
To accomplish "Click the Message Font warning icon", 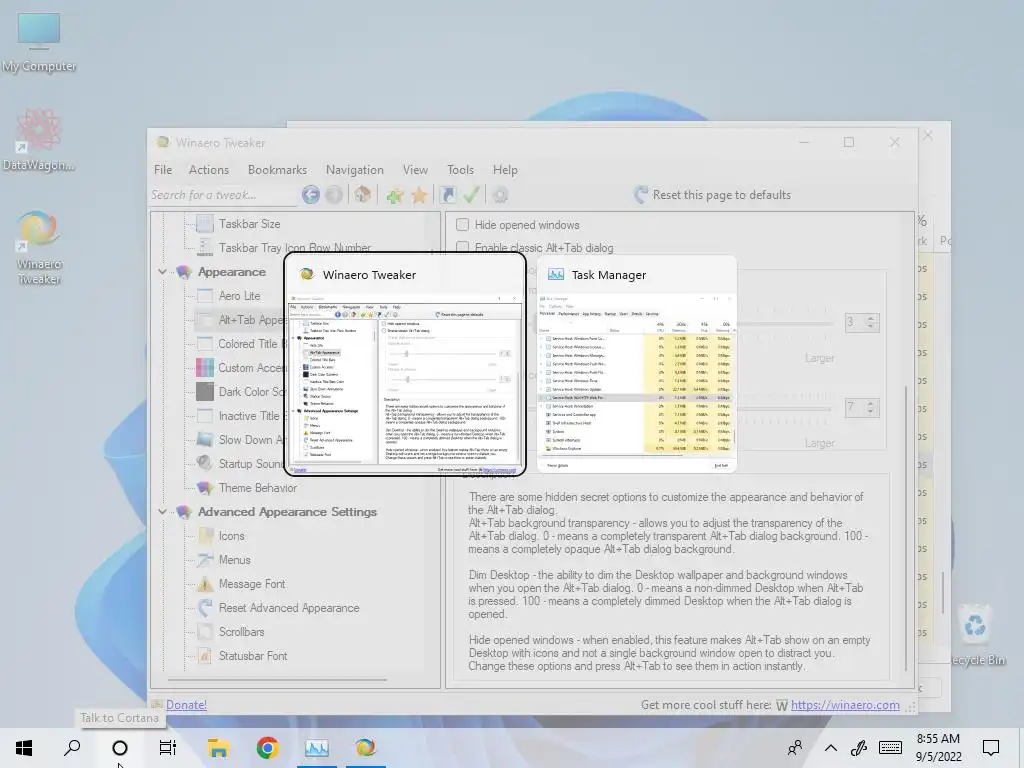I will tap(205, 584).
